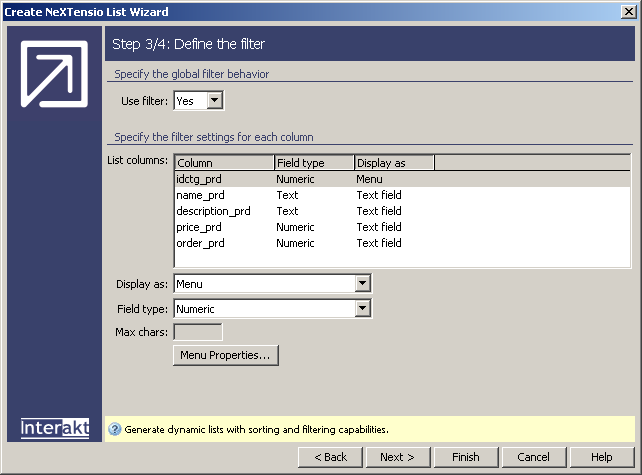
Task: Click the help question mark icon
Action: (114, 429)
